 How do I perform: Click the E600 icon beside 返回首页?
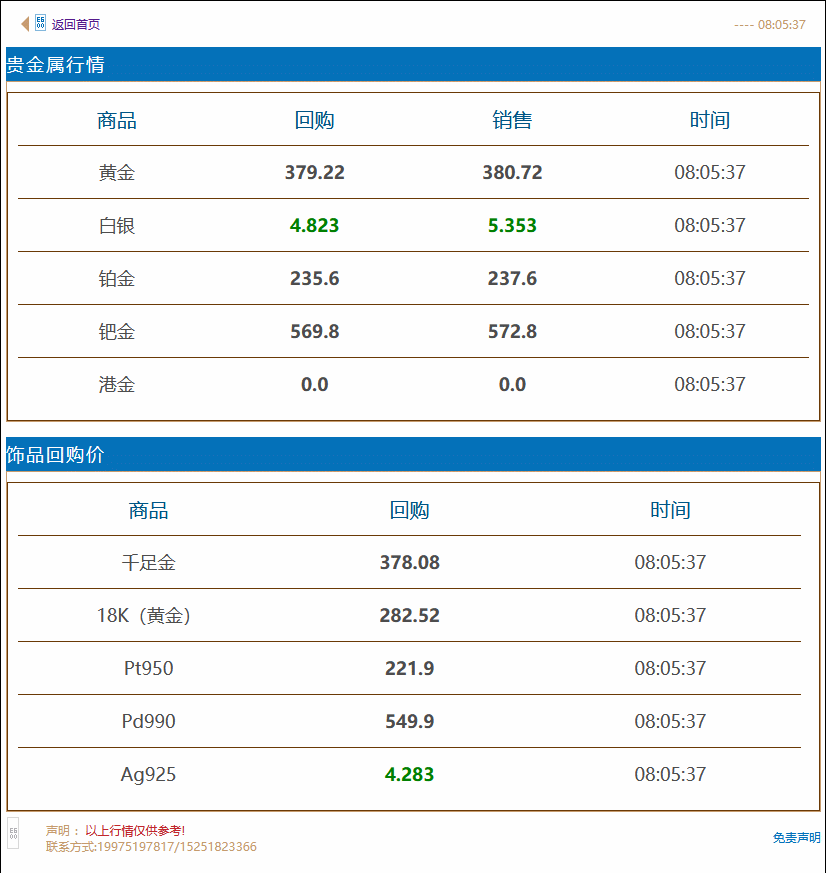[40, 21]
